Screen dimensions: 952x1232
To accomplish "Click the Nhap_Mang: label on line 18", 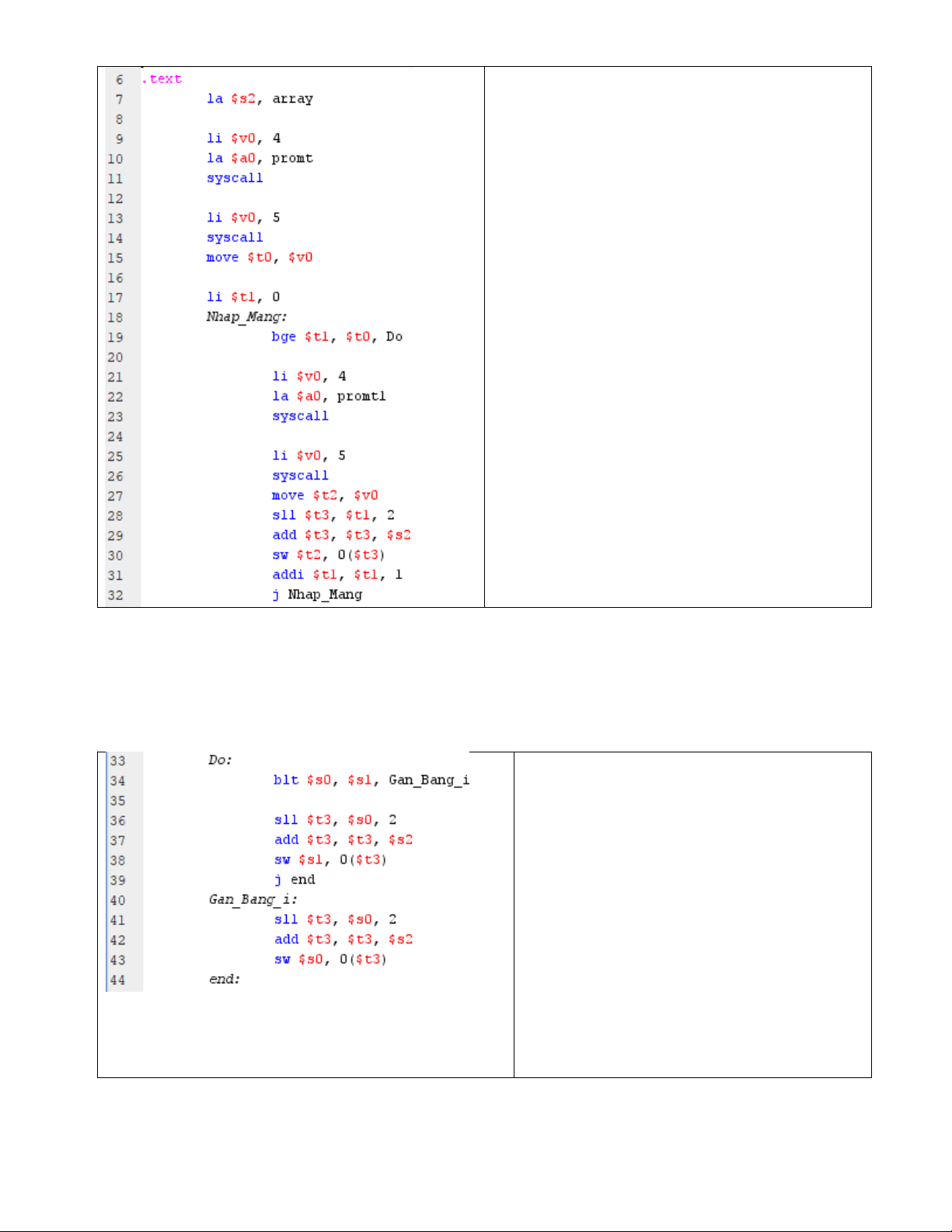I will point(246,317).
